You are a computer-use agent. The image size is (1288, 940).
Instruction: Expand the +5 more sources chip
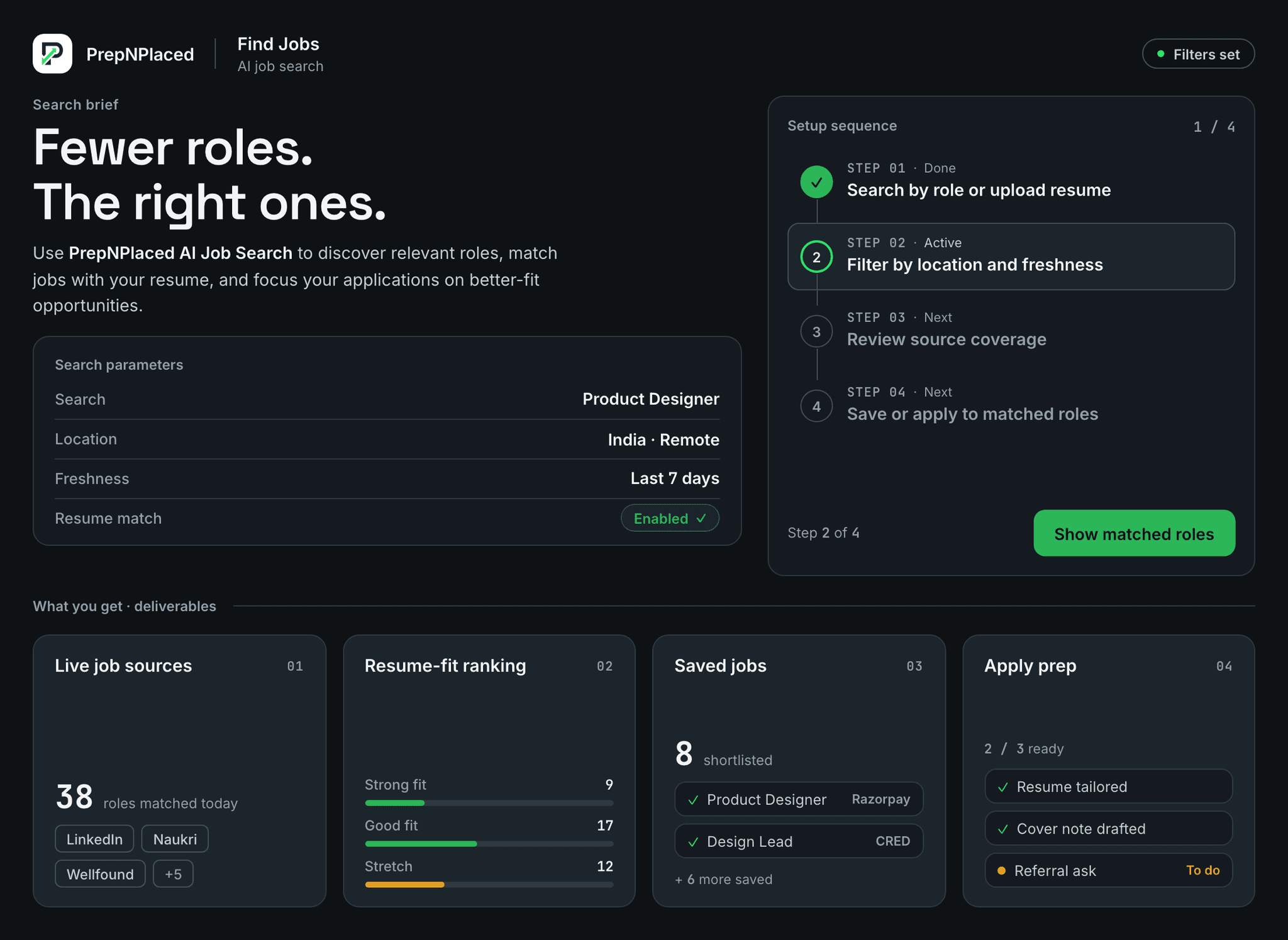[173, 874]
